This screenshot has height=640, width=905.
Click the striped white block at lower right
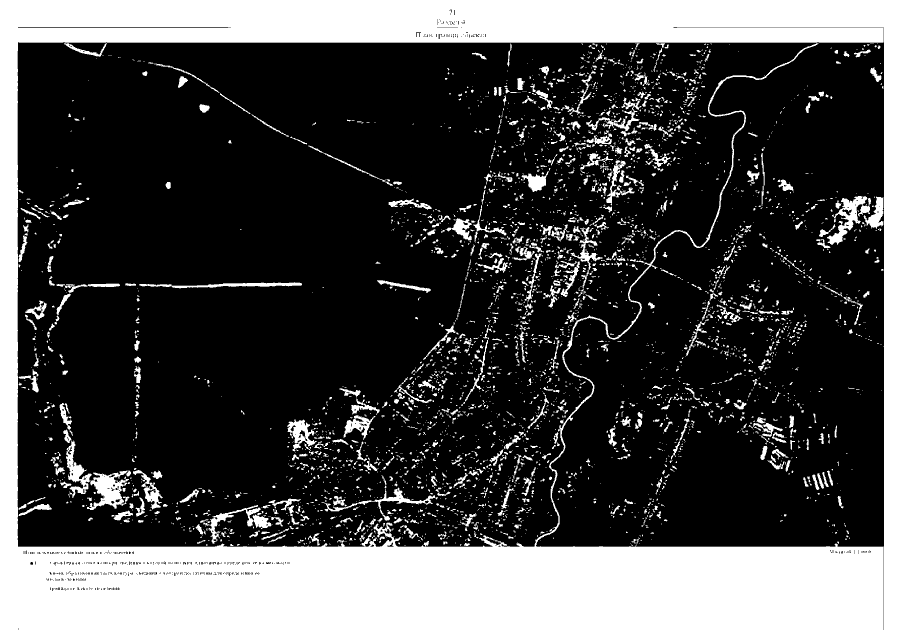point(820,481)
